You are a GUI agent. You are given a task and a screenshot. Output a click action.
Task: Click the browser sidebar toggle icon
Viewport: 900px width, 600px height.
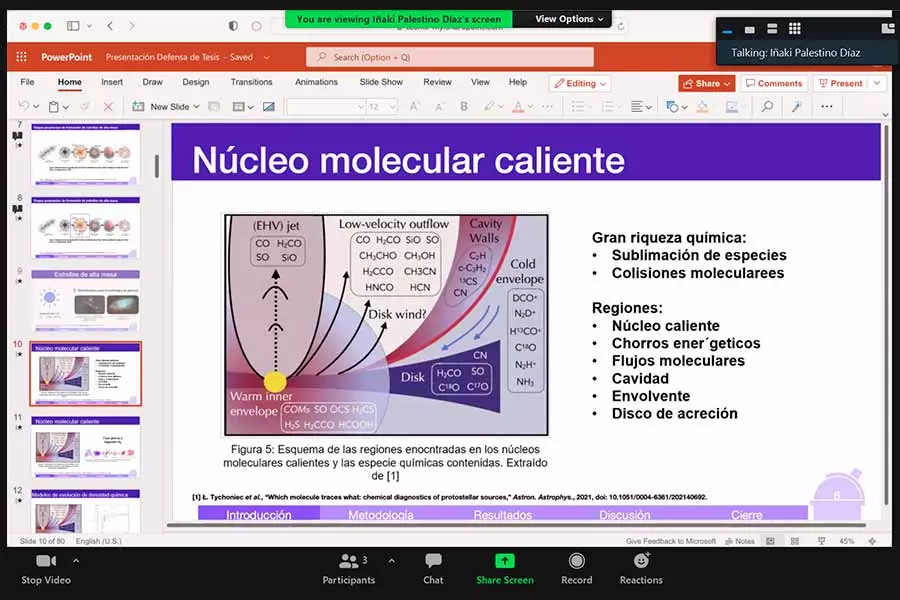[73, 26]
